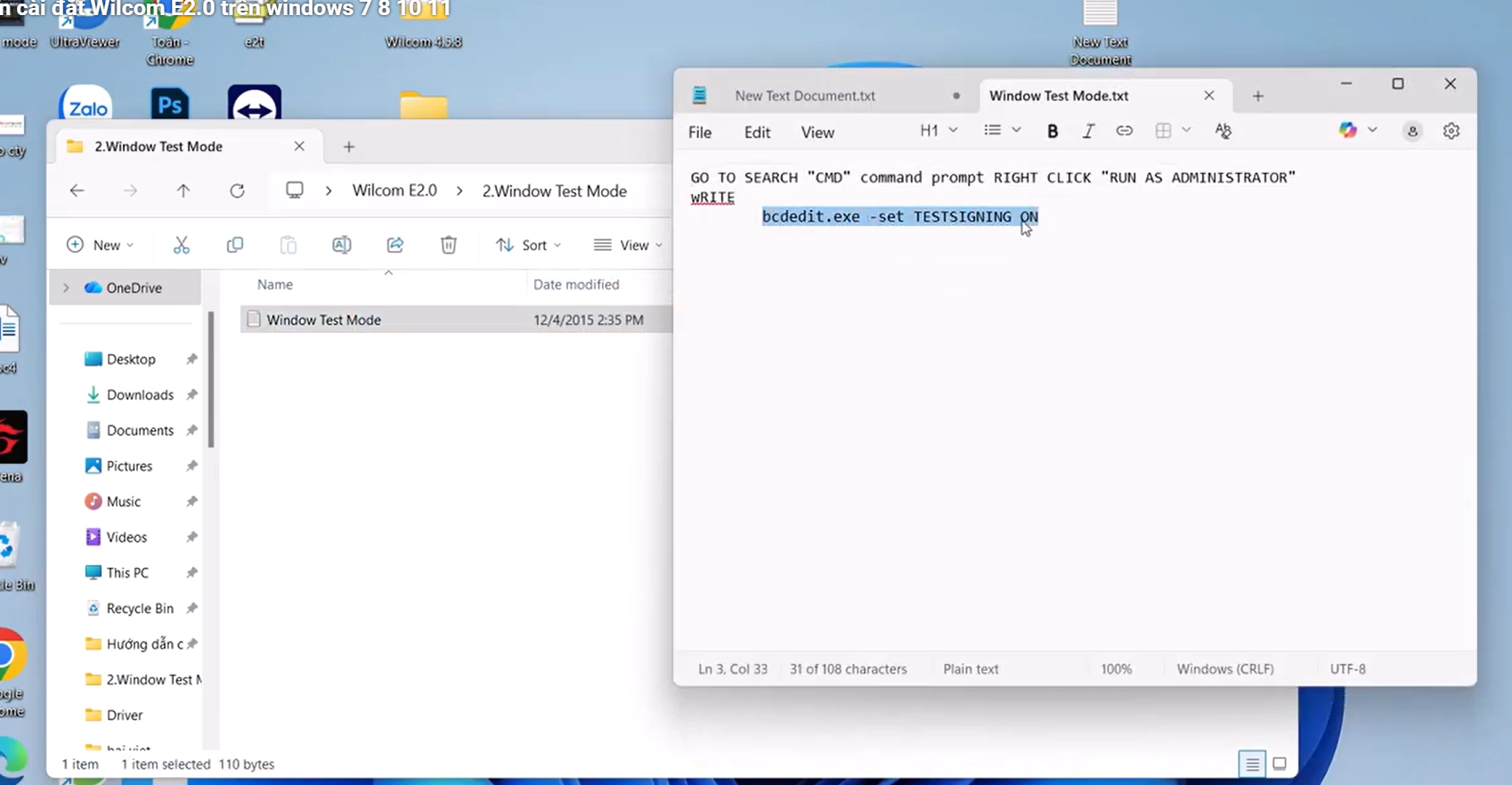Open the Edit menu in Notepad
The width and height of the screenshot is (1512, 785).
point(757,133)
